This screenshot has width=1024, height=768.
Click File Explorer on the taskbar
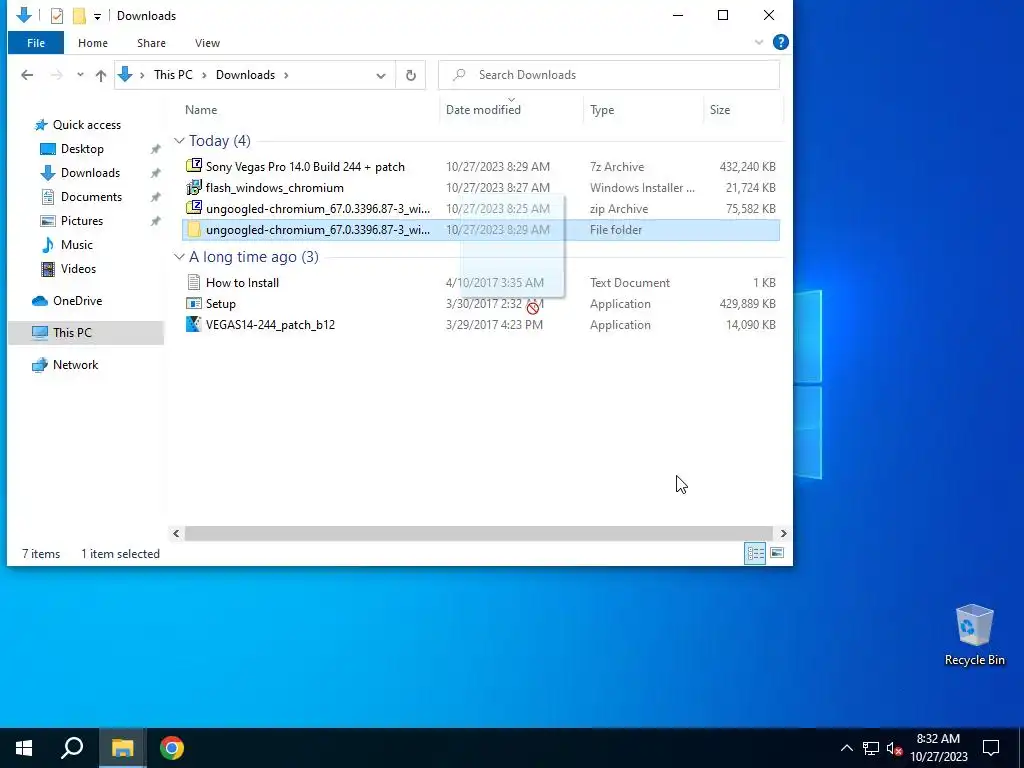tap(122, 748)
